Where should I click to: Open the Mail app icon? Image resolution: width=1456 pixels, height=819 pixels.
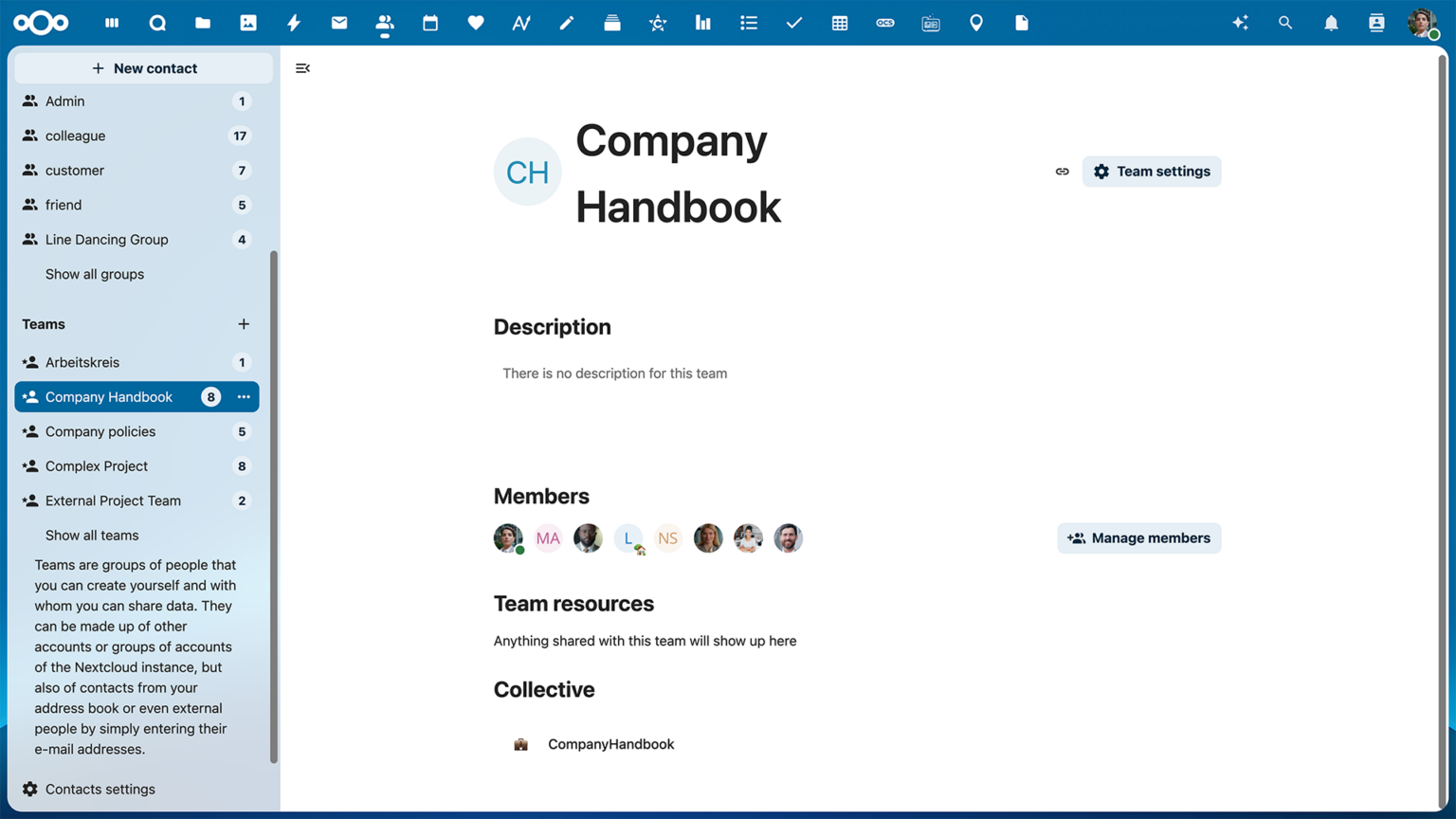(339, 23)
